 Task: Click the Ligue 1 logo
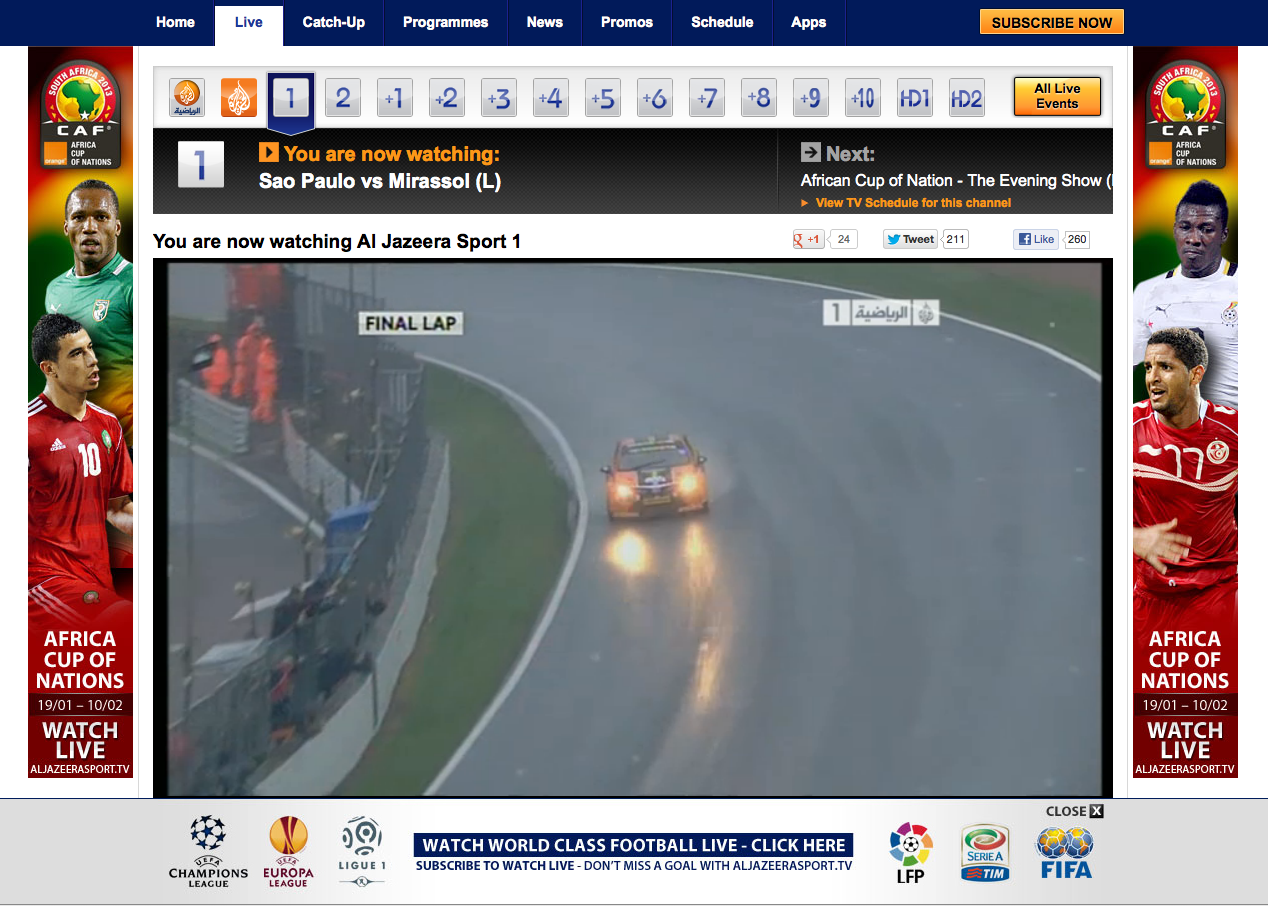362,851
